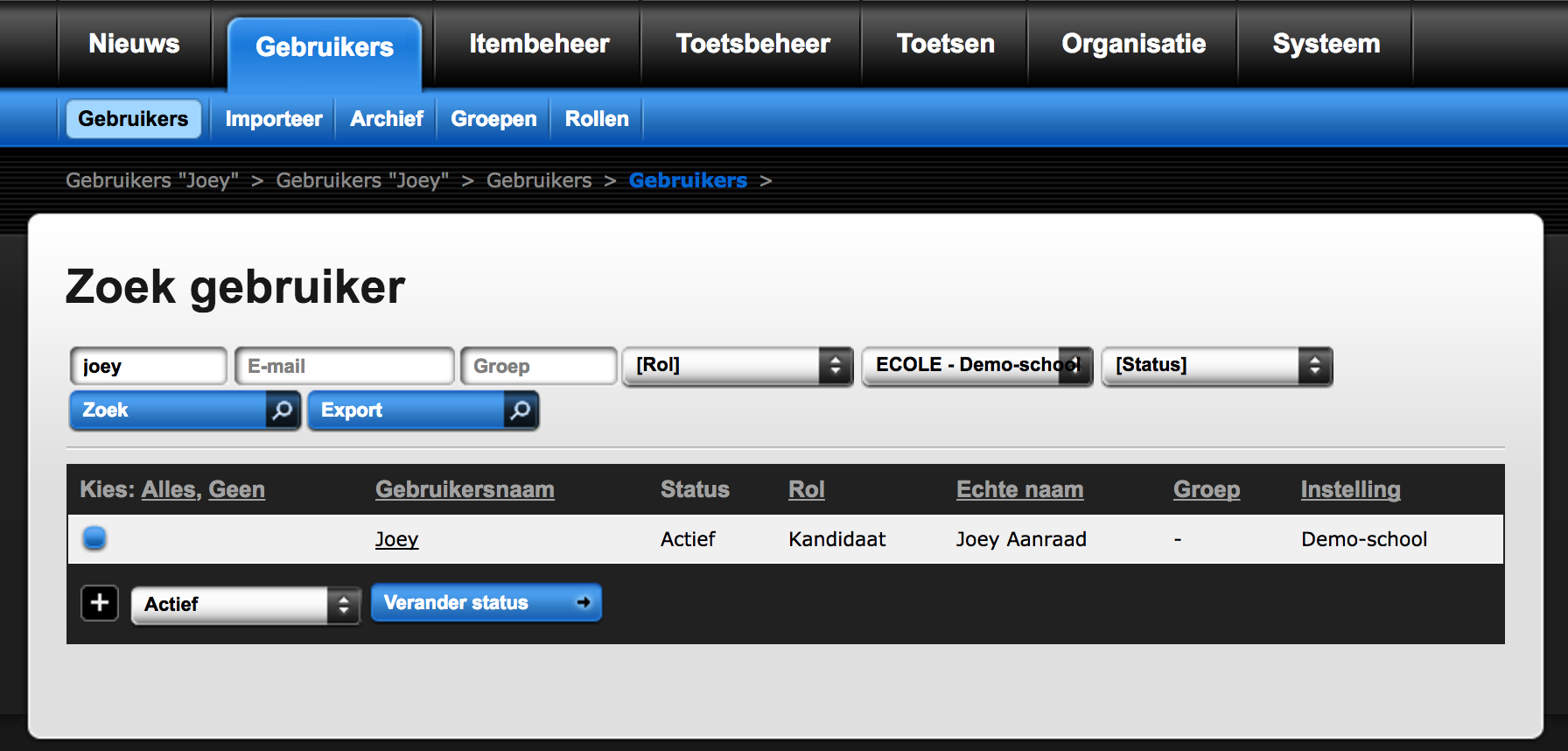Focus the Groep search field
The image size is (1568, 751).
[538, 366]
